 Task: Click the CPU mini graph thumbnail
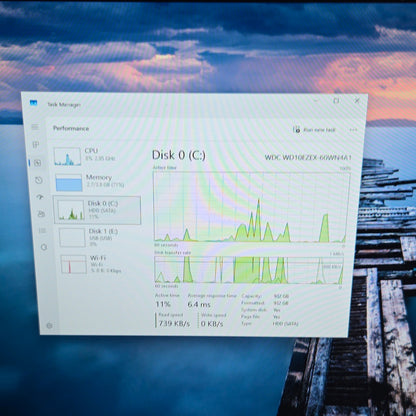click(67, 157)
